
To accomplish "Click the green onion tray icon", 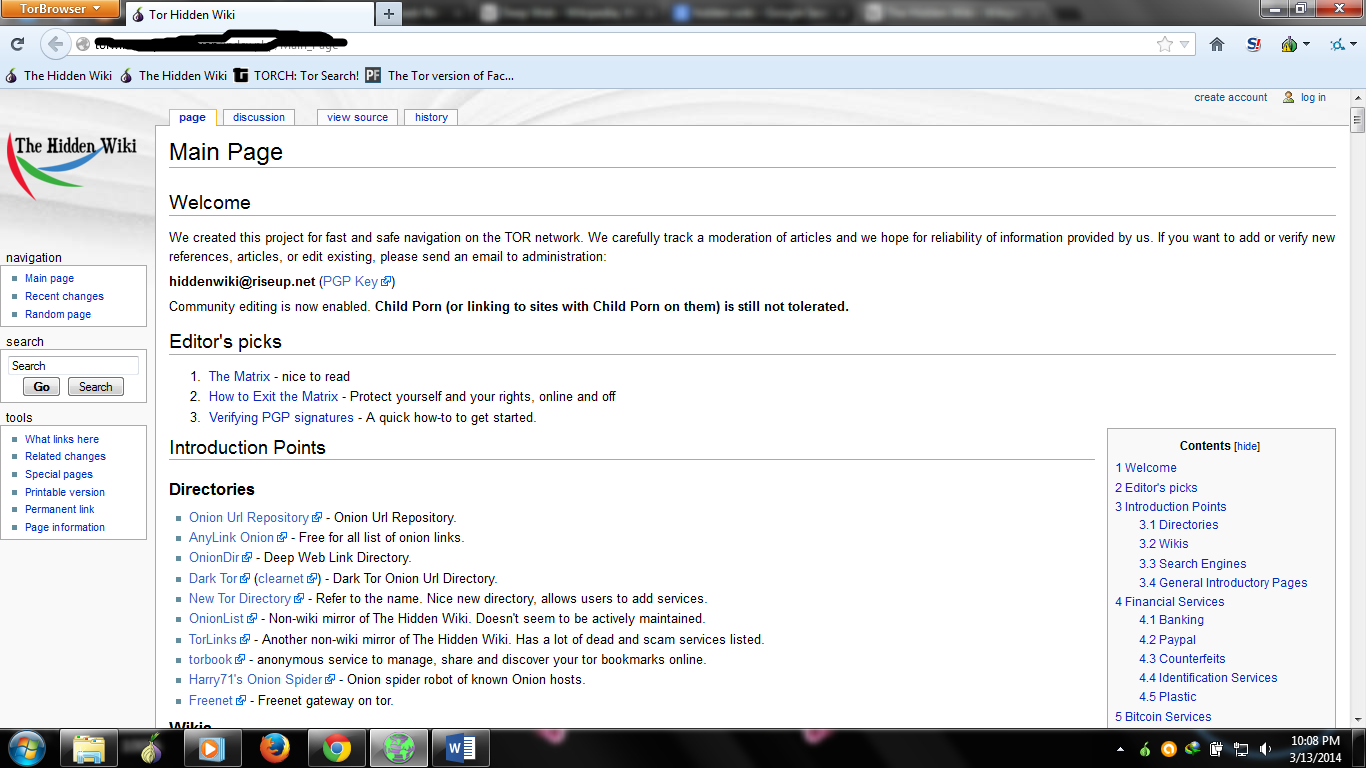I will (x=1145, y=749).
